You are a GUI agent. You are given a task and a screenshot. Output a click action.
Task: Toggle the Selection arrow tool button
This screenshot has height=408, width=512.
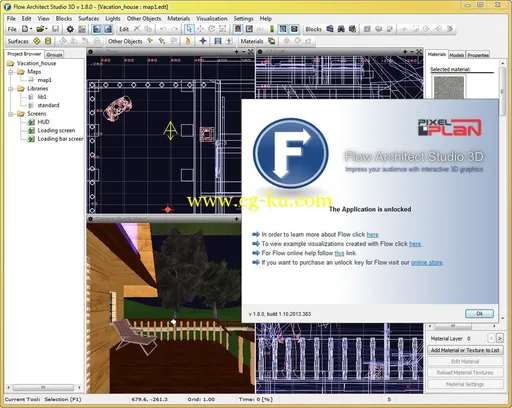click(x=189, y=29)
